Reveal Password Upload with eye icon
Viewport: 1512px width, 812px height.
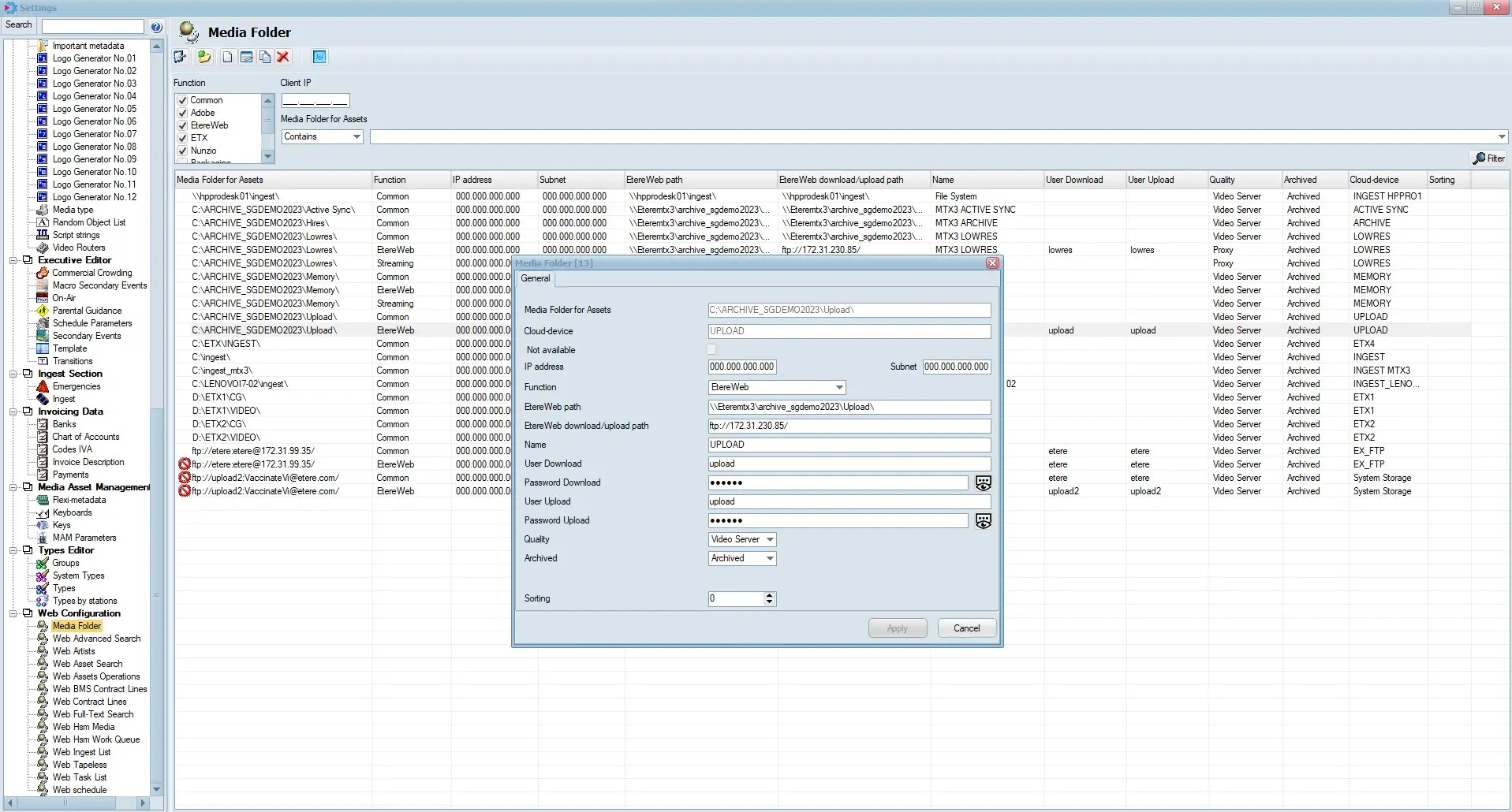983,521
